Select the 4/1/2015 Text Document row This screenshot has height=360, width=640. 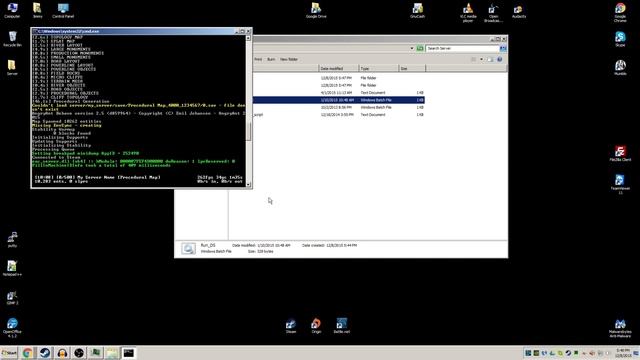click(x=338, y=93)
